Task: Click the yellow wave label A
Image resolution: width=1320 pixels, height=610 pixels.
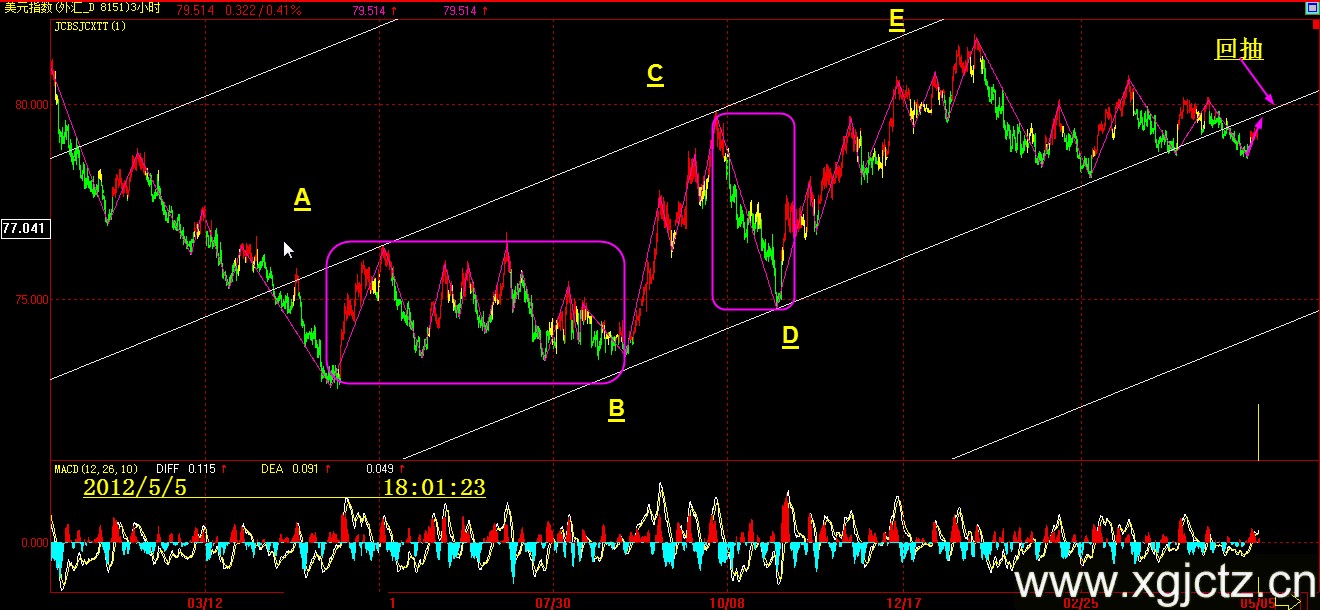Action: click(x=302, y=200)
